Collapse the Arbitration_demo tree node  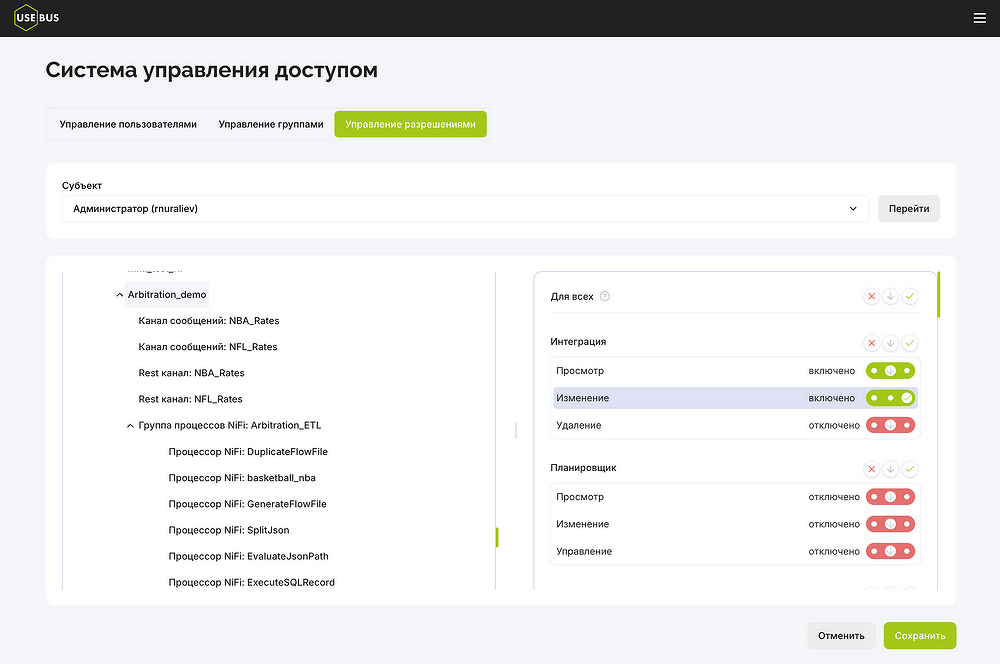click(x=120, y=295)
